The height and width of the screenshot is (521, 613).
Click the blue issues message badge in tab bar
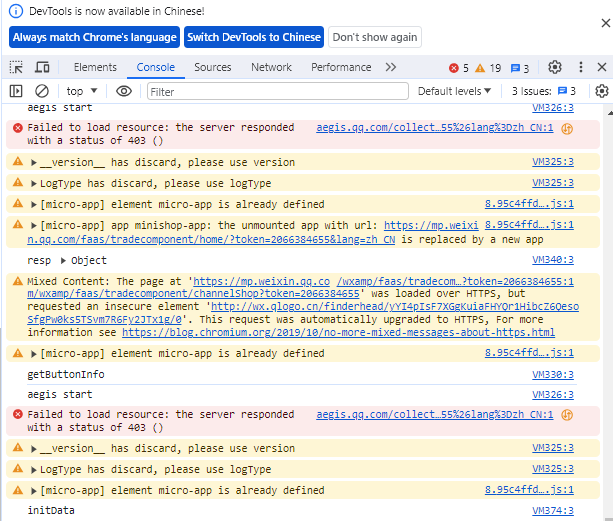pos(520,68)
